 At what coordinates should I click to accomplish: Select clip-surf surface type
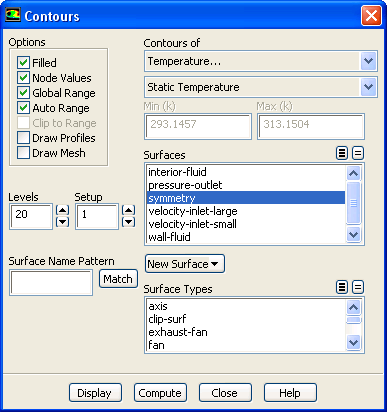point(246,319)
